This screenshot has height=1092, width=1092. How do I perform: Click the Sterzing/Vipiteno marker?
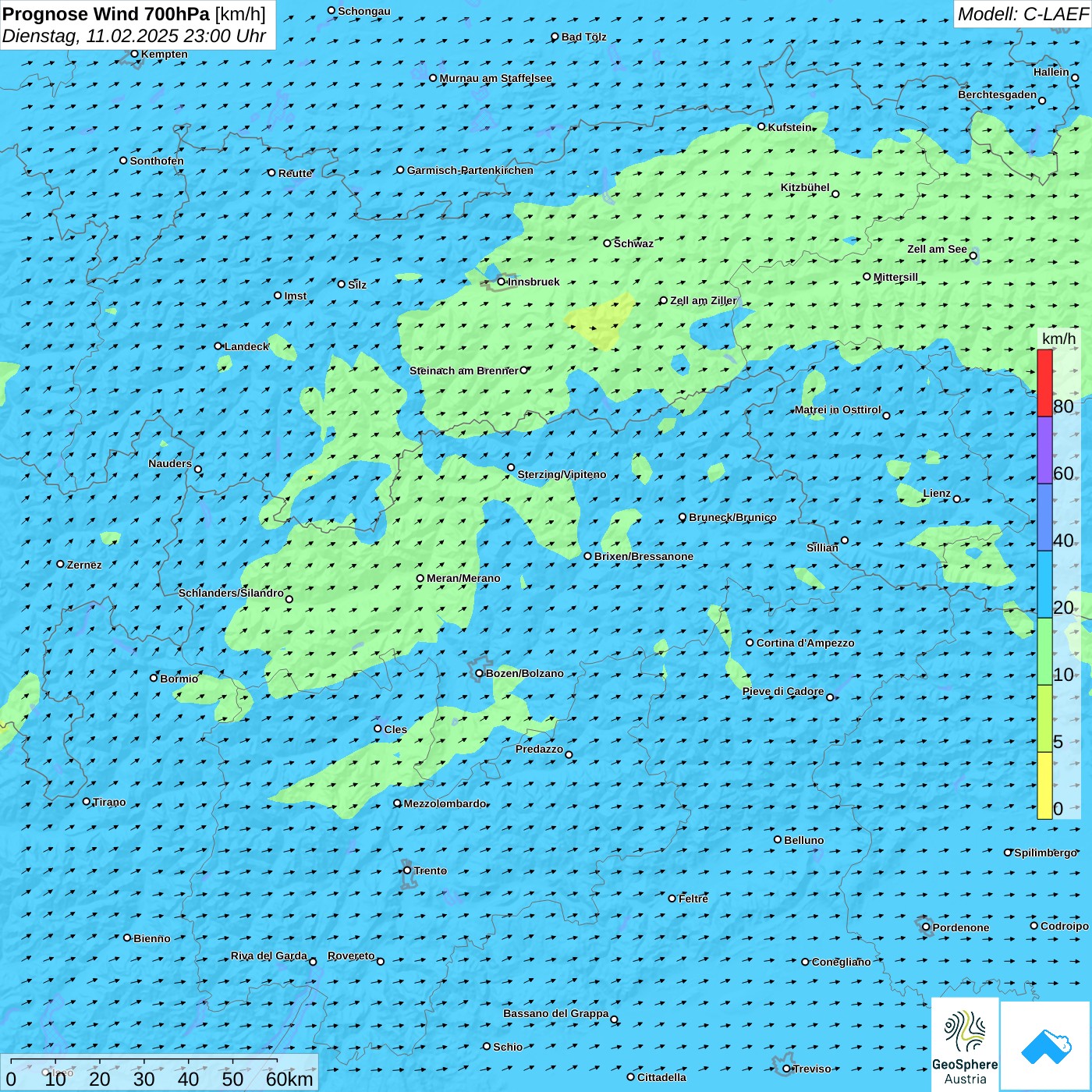511,467
